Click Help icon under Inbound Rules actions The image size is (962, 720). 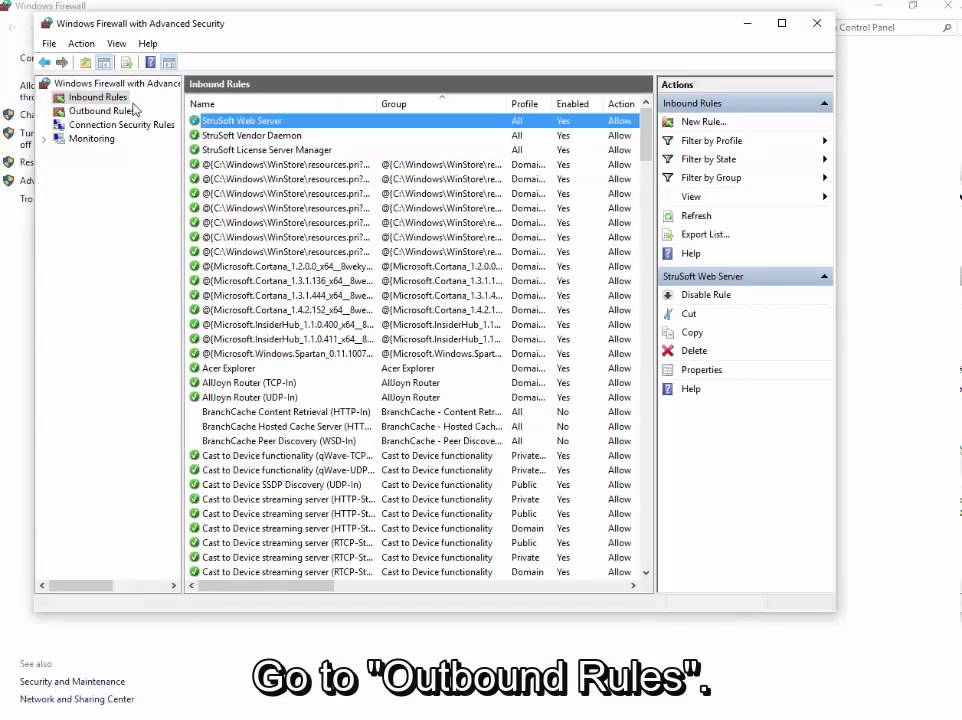tap(668, 254)
